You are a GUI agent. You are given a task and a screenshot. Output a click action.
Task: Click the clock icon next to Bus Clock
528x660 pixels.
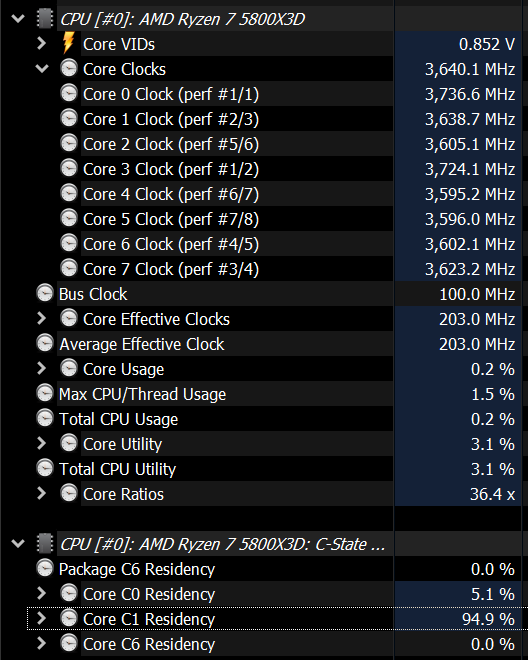[x=45, y=293]
